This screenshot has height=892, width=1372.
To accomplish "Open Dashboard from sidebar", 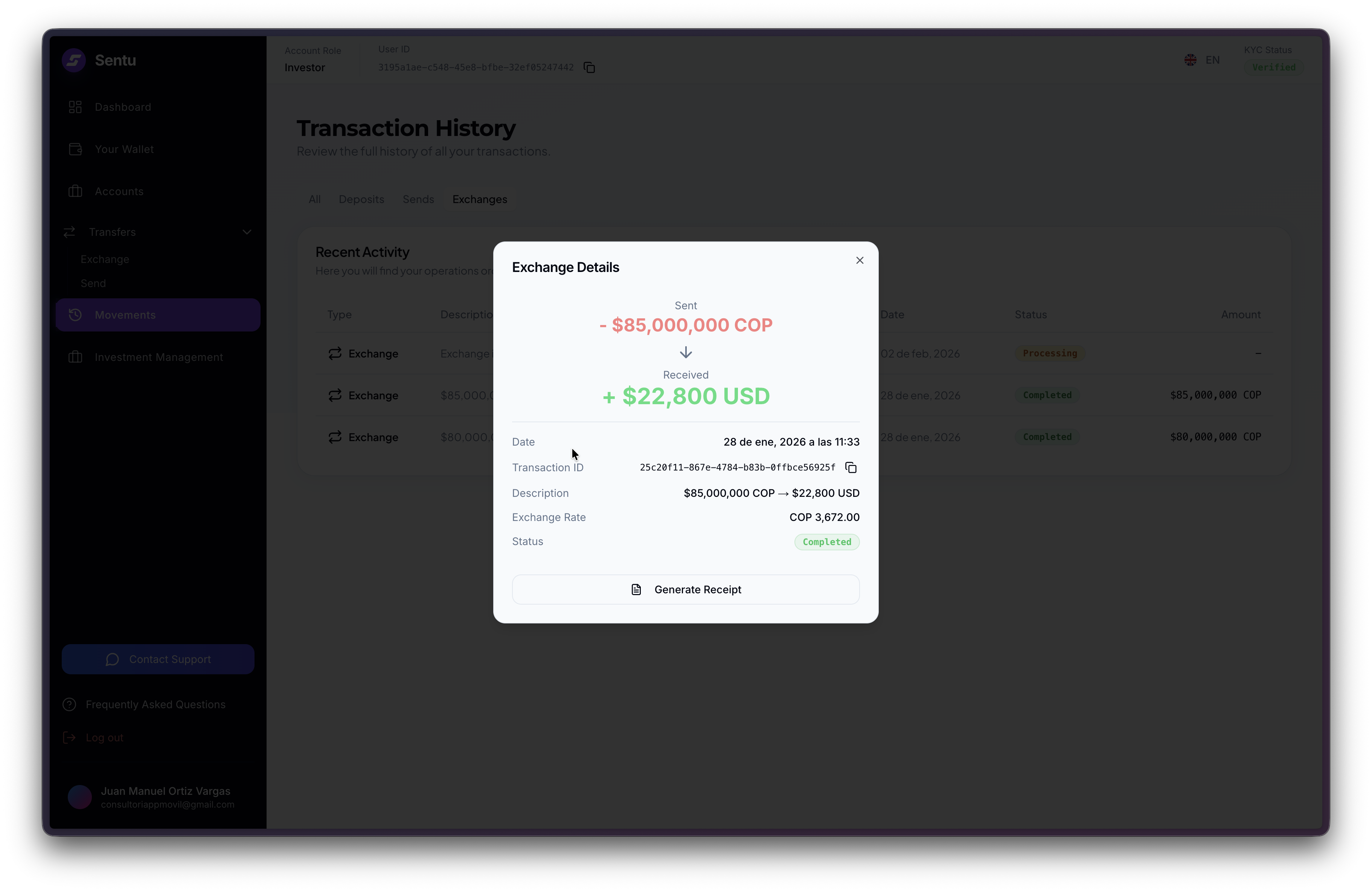I will click(x=123, y=107).
